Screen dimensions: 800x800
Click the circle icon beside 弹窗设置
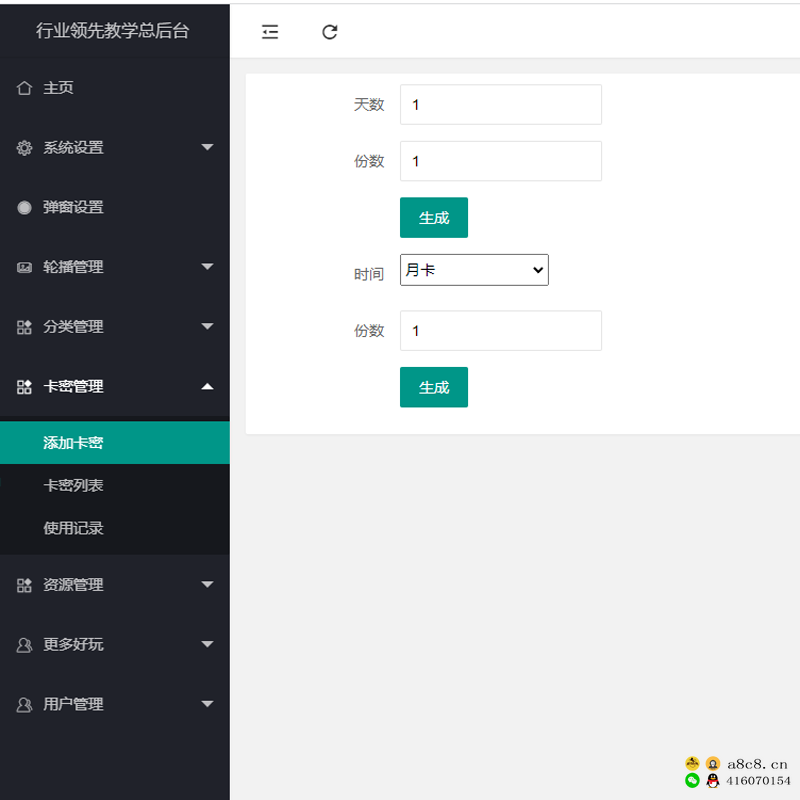click(24, 207)
